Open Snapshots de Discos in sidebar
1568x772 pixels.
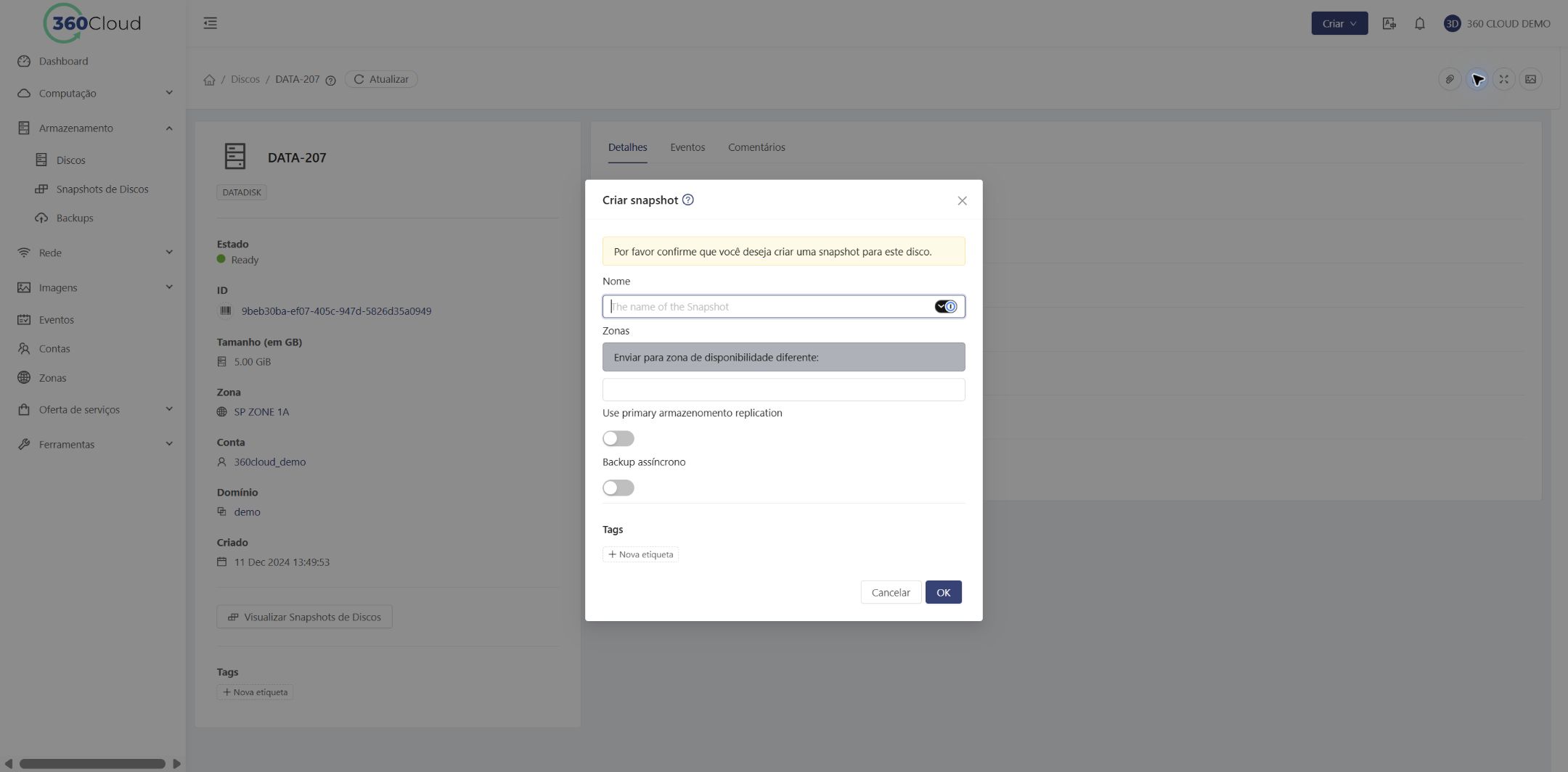pos(102,189)
